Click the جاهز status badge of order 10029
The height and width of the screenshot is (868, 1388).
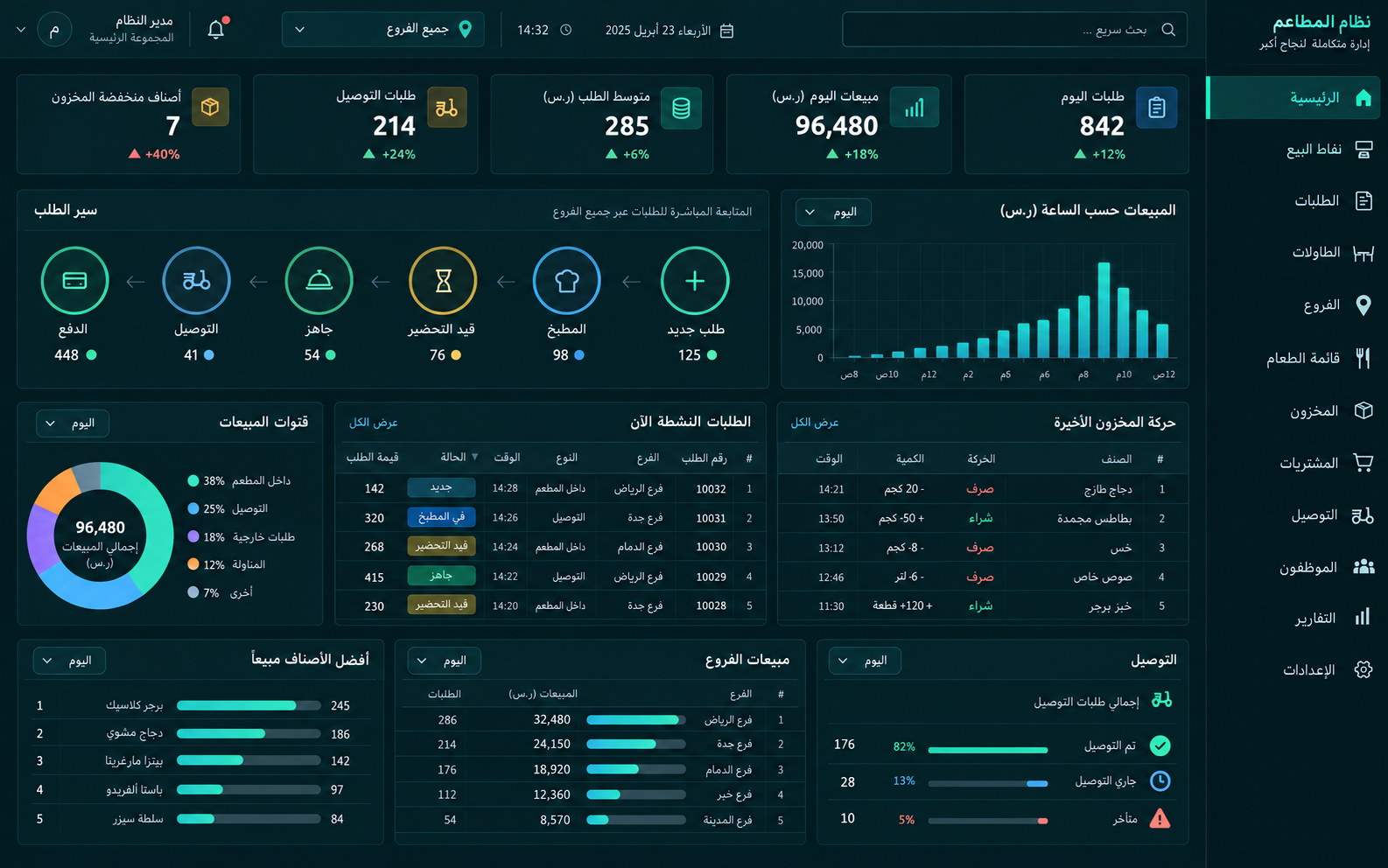click(442, 576)
